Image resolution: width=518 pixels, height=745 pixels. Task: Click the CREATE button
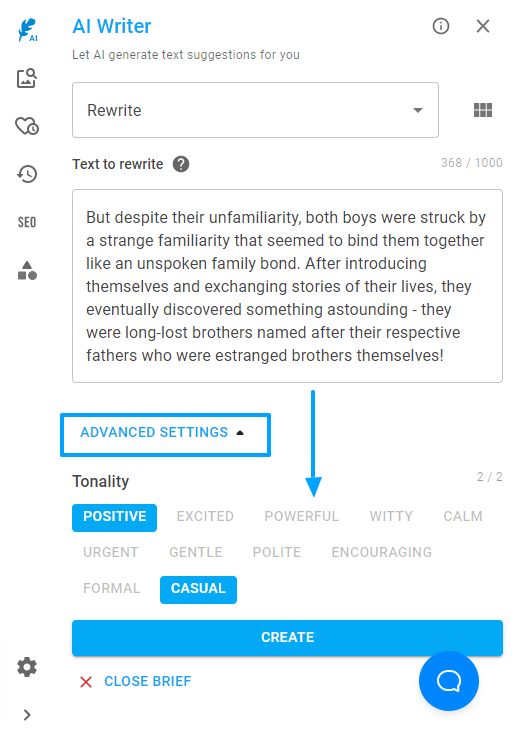pos(288,638)
